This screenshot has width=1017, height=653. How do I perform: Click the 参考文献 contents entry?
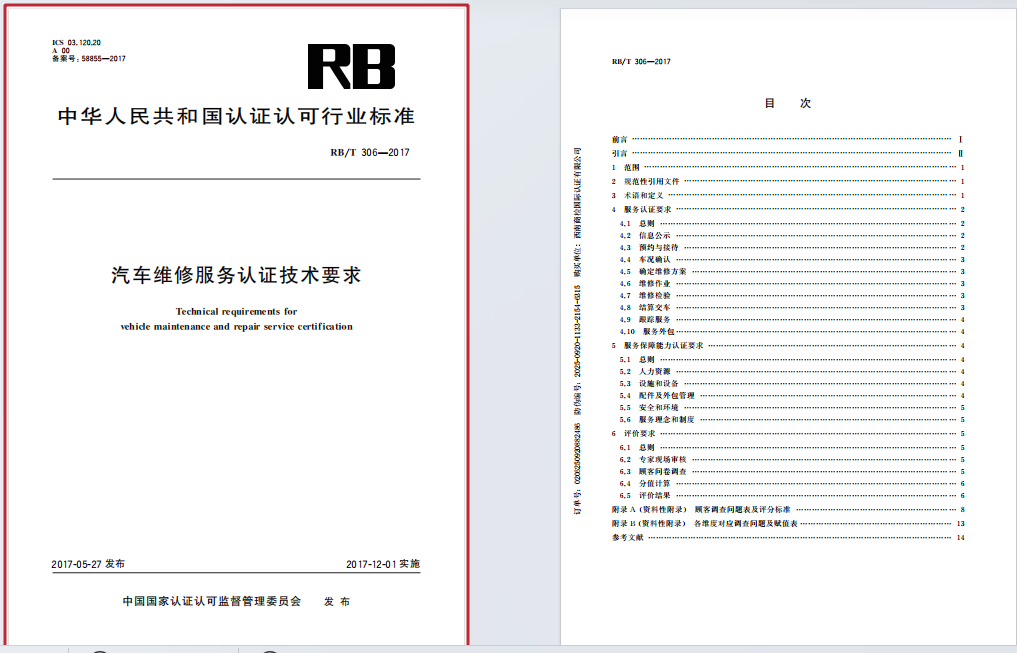pos(787,538)
